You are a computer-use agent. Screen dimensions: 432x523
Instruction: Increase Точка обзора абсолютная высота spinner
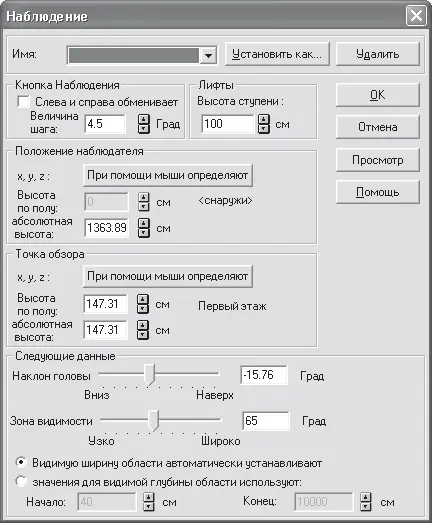(143, 325)
